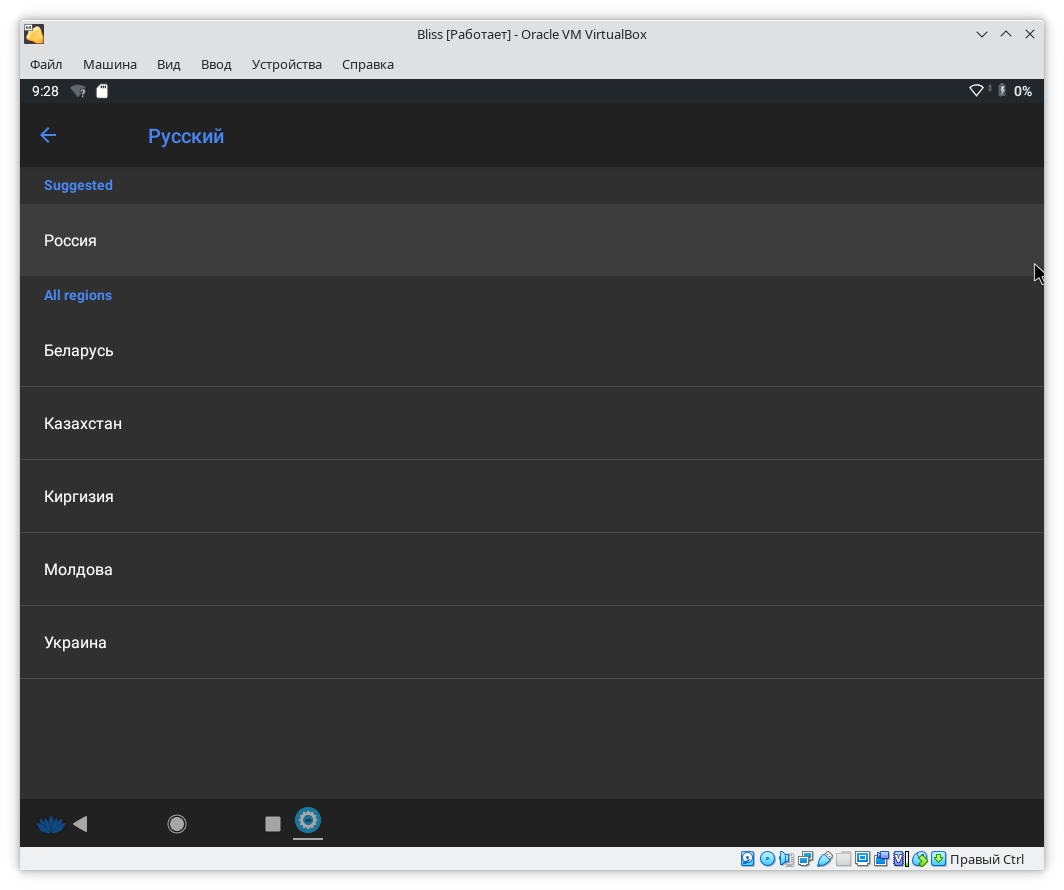Click the USB devices status icon
Viewport: 1064px width, 890px height.
pyautogui.click(x=825, y=859)
